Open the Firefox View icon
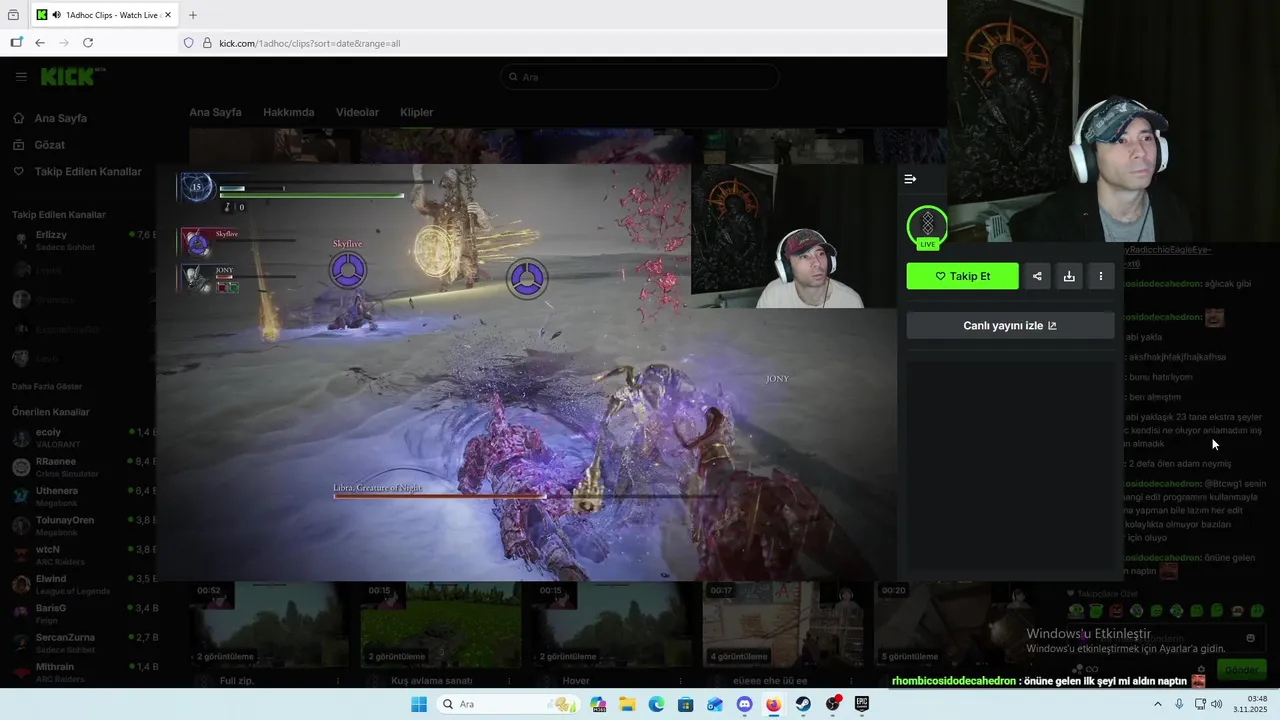 pyautogui.click(x=13, y=15)
